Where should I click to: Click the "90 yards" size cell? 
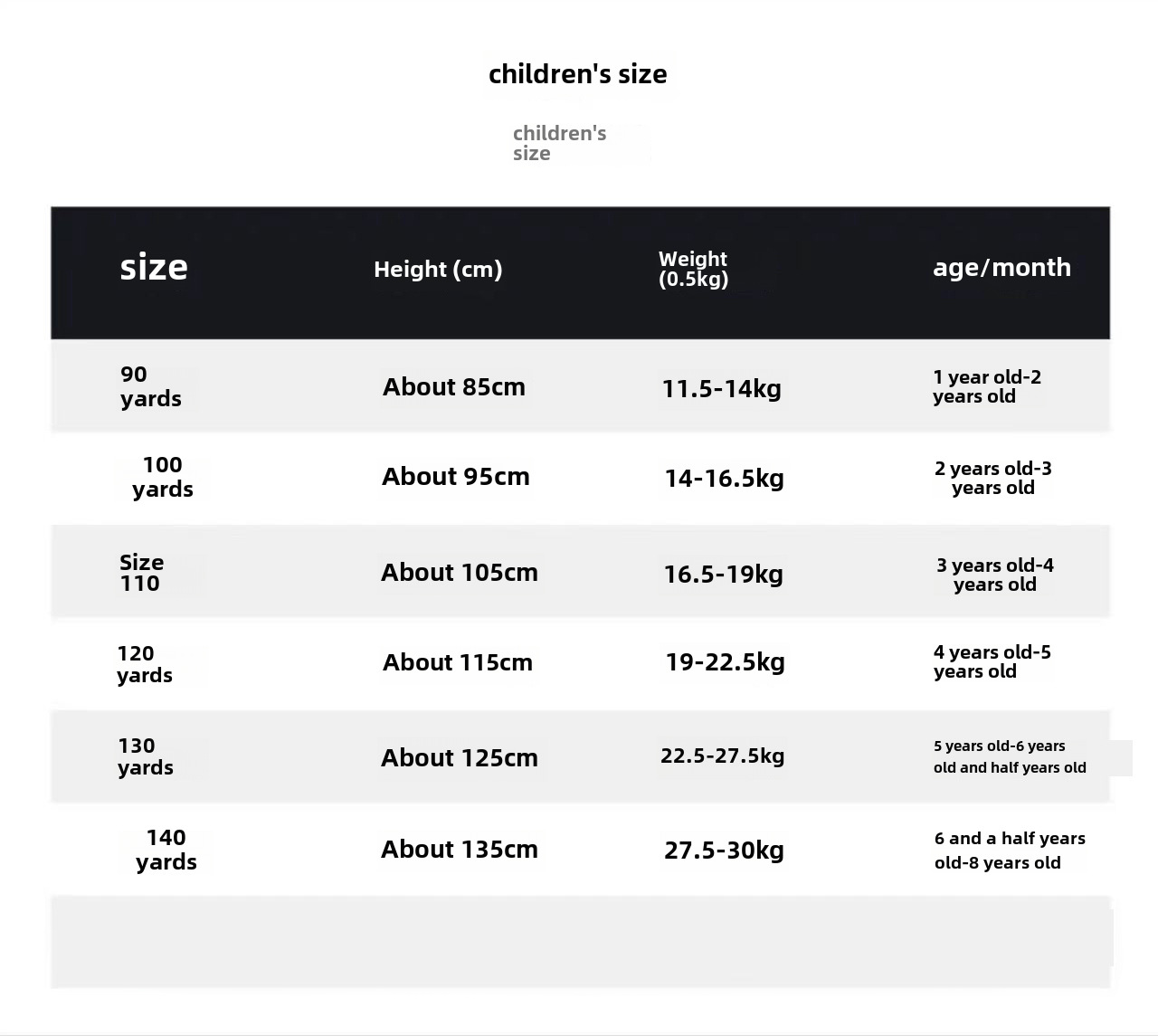tap(150, 386)
